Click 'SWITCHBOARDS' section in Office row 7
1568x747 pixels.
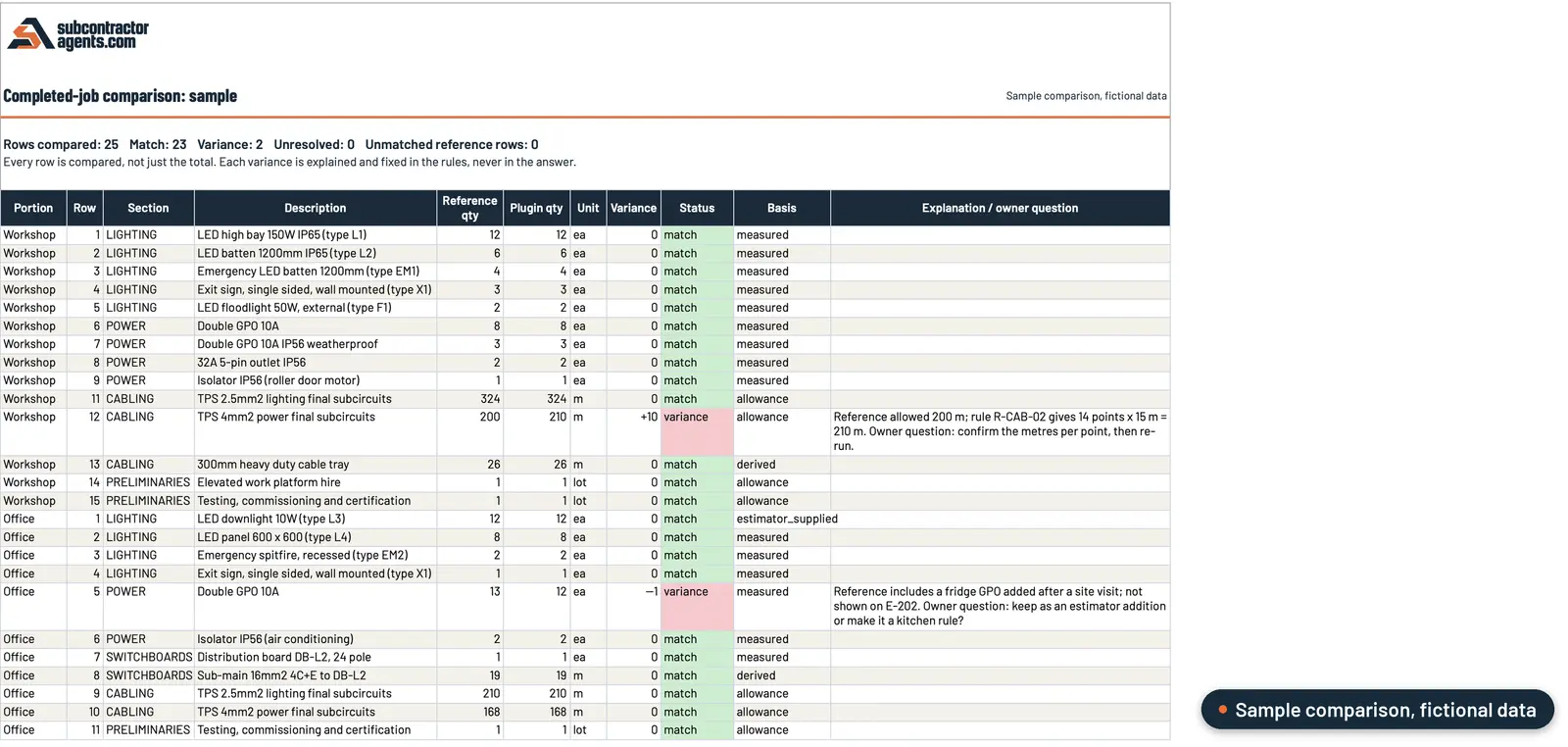click(149, 657)
